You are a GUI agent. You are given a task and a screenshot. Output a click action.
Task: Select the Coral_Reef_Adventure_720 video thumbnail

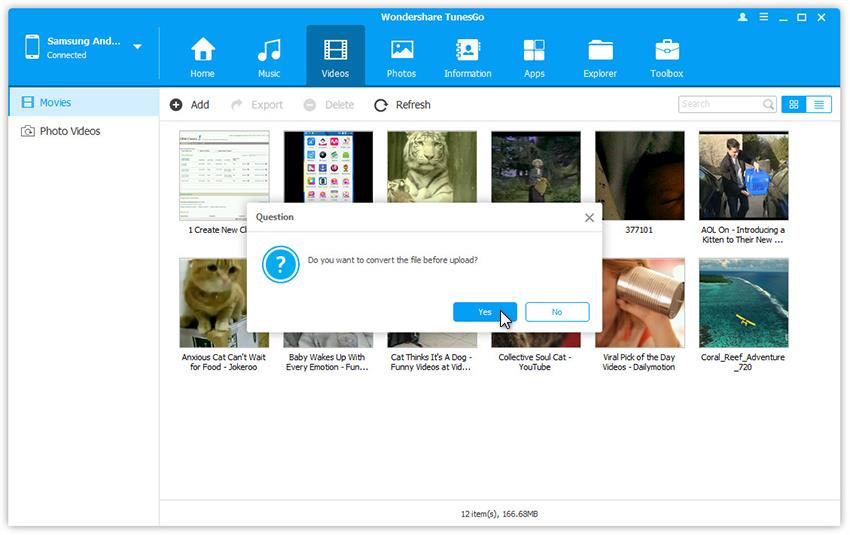[743, 303]
